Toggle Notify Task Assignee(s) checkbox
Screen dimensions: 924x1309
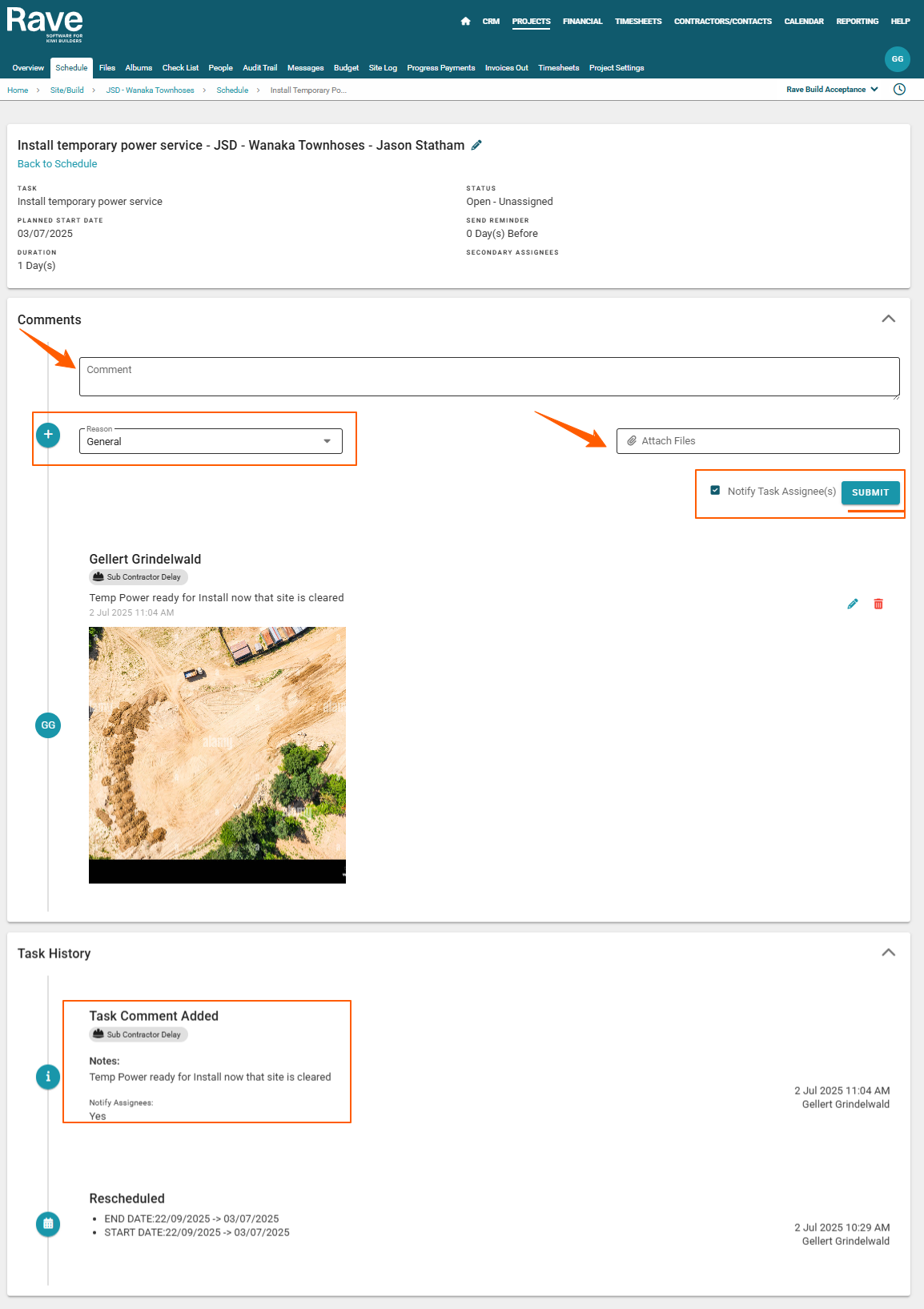(x=715, y=491)
